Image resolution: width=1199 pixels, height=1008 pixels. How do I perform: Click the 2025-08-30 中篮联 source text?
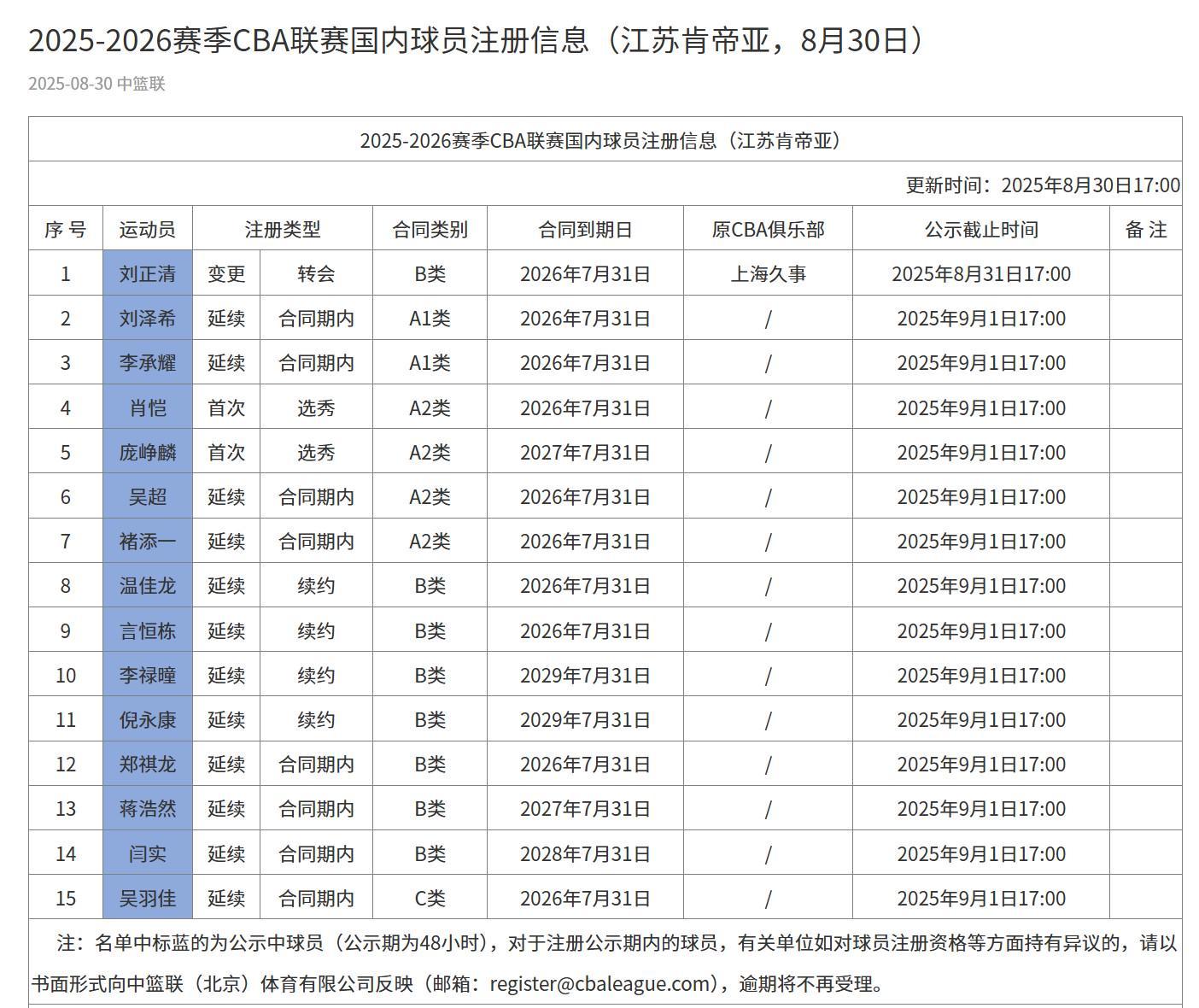(x=98, y=85)
